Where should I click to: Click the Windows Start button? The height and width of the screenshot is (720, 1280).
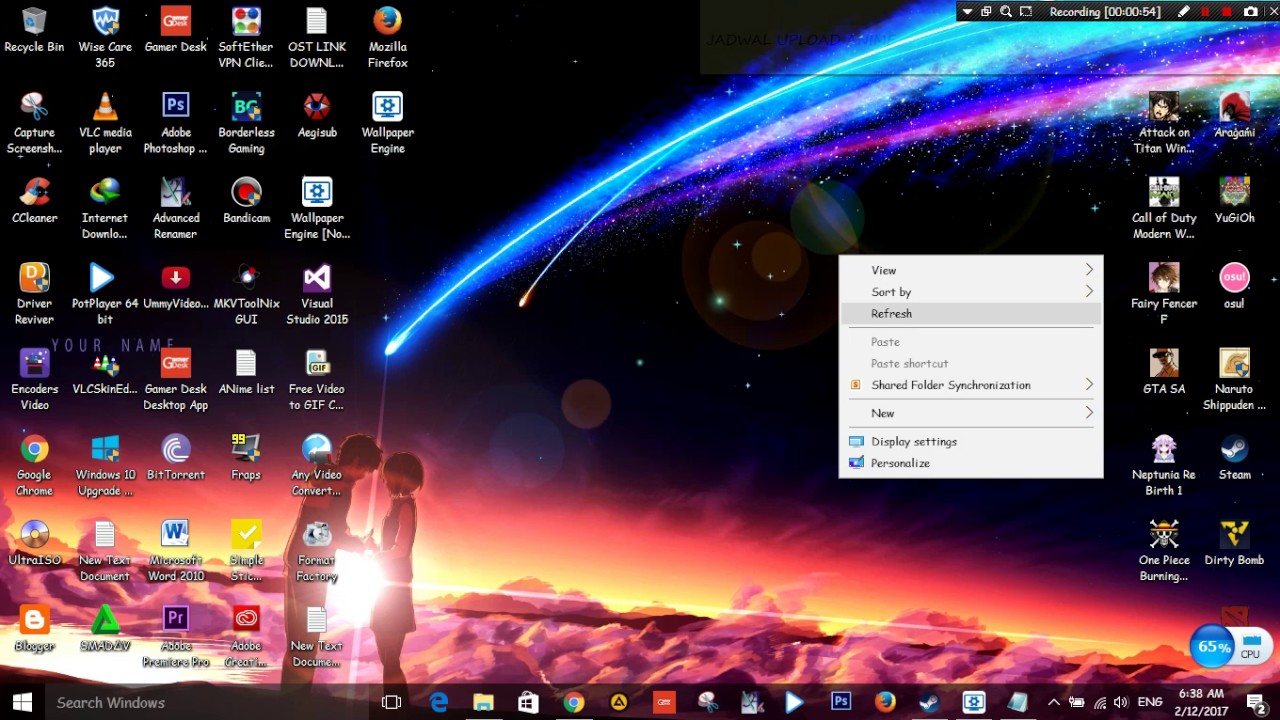point(22,702)
